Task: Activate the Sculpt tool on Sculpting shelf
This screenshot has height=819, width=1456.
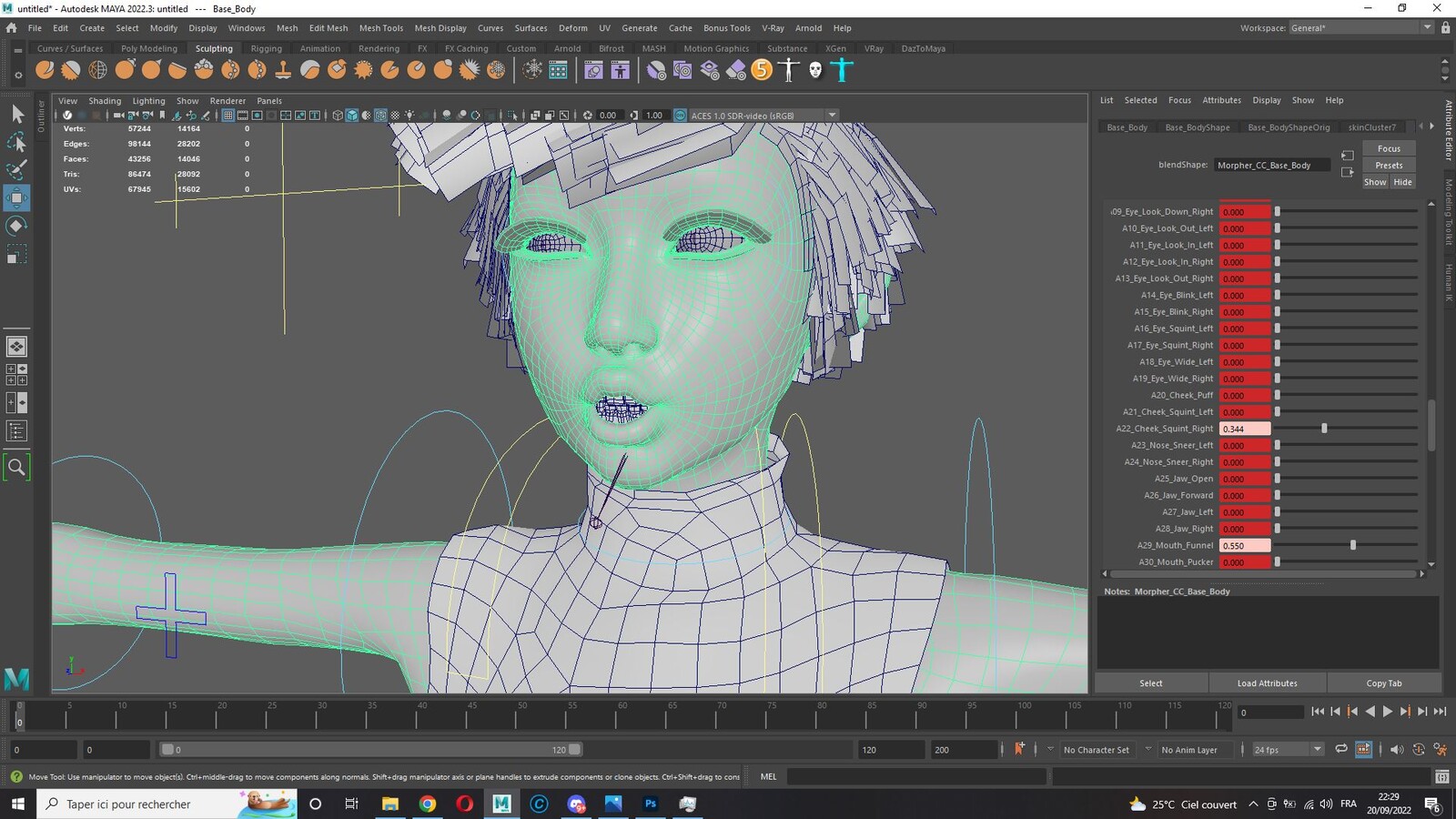Action: [x=45, y=69]
